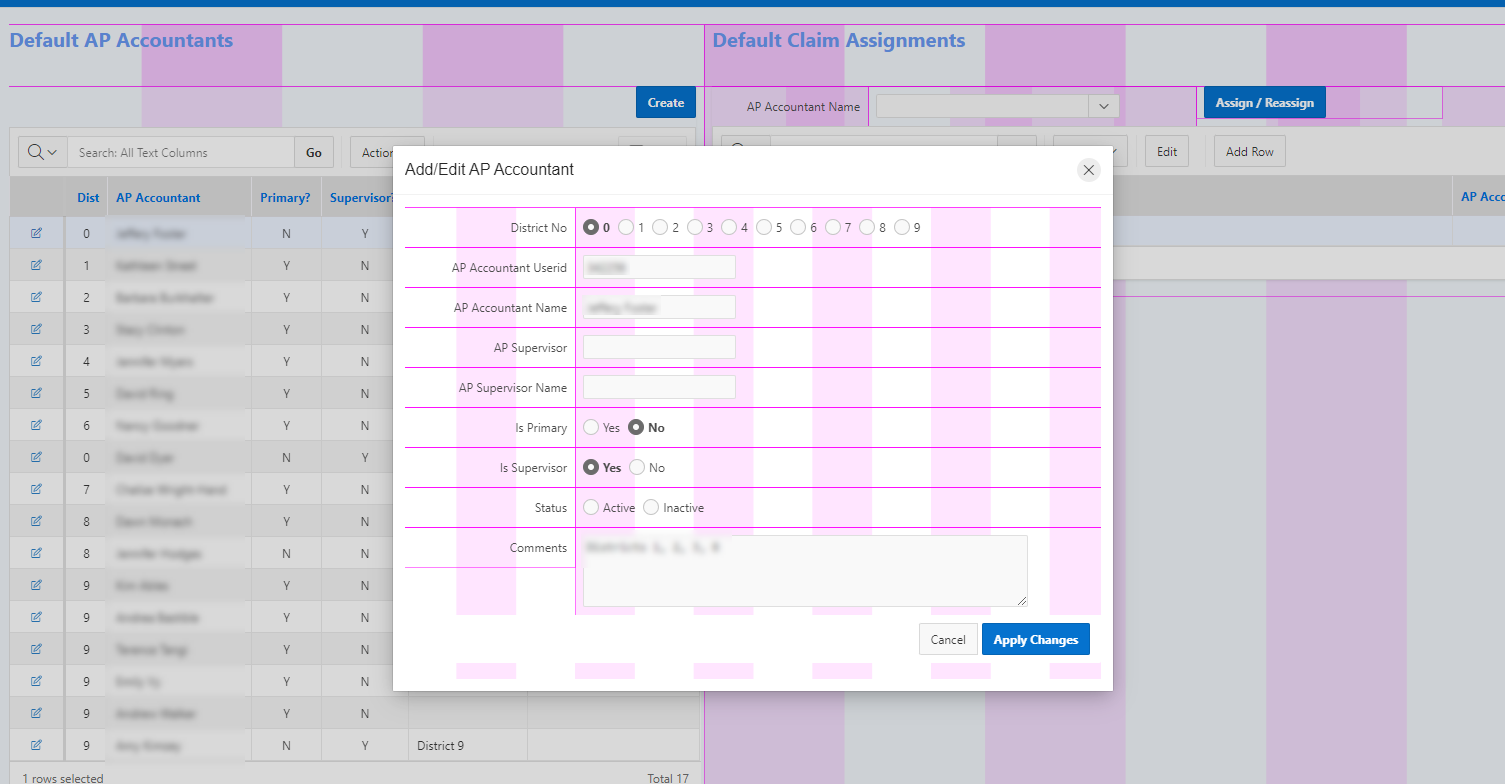Click the Apply Changes button
The height and width of the screenshot is (784, 1505).
[1035, 640]
